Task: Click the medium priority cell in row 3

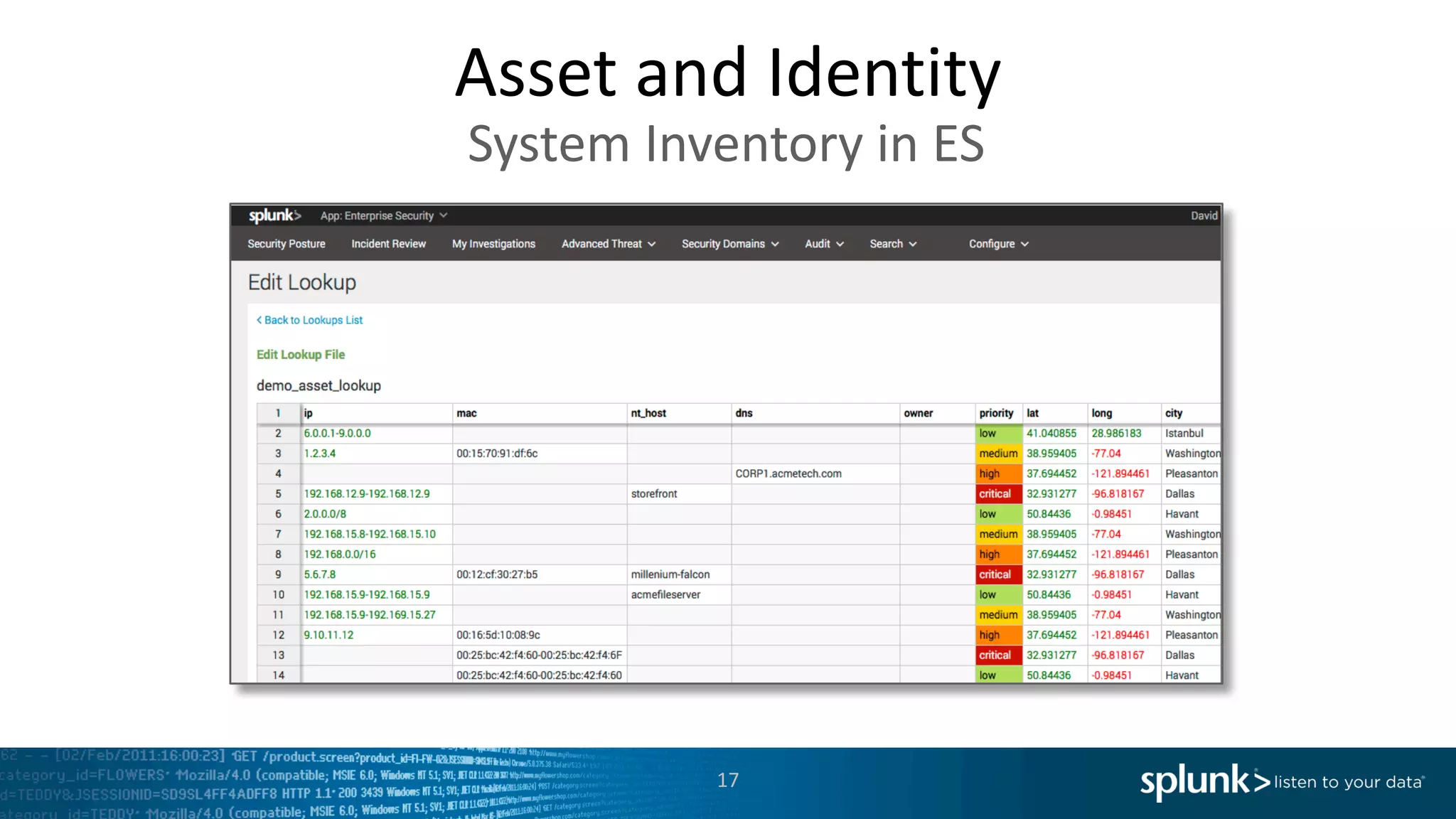Action: pos(999,454)
